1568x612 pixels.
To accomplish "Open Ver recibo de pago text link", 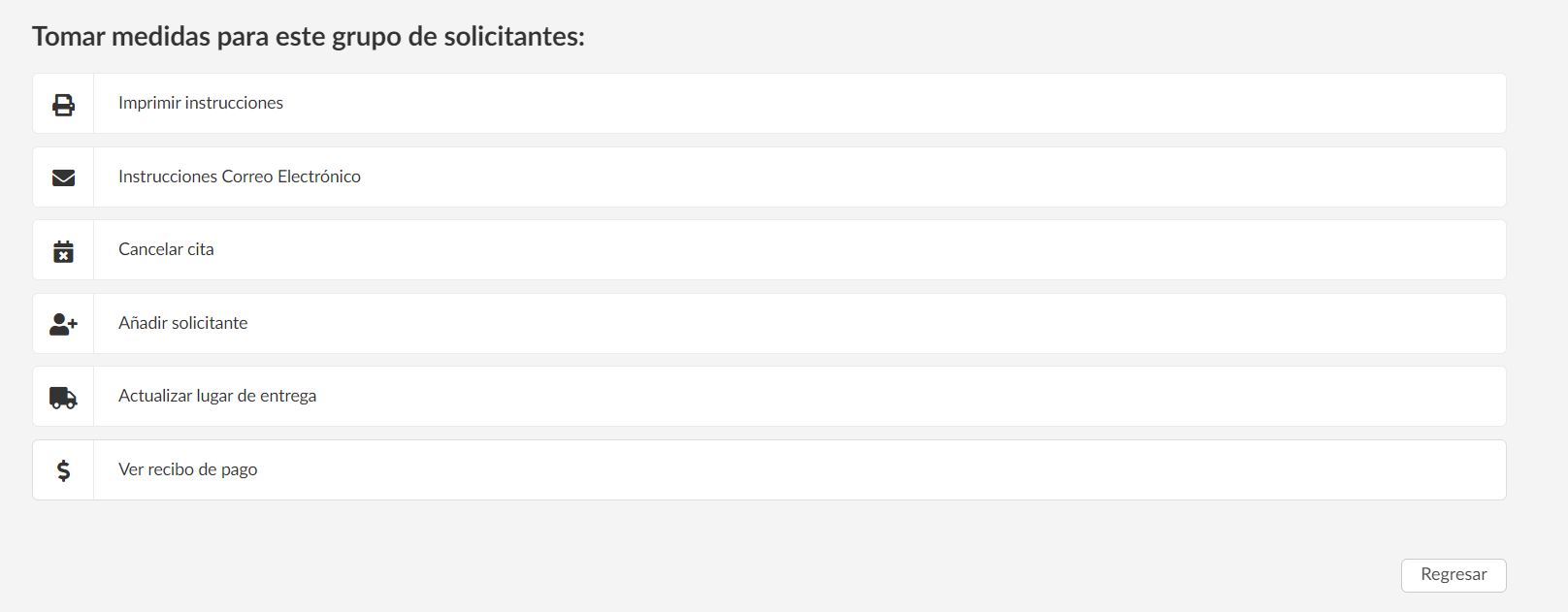I will click(x=188, y=469).
